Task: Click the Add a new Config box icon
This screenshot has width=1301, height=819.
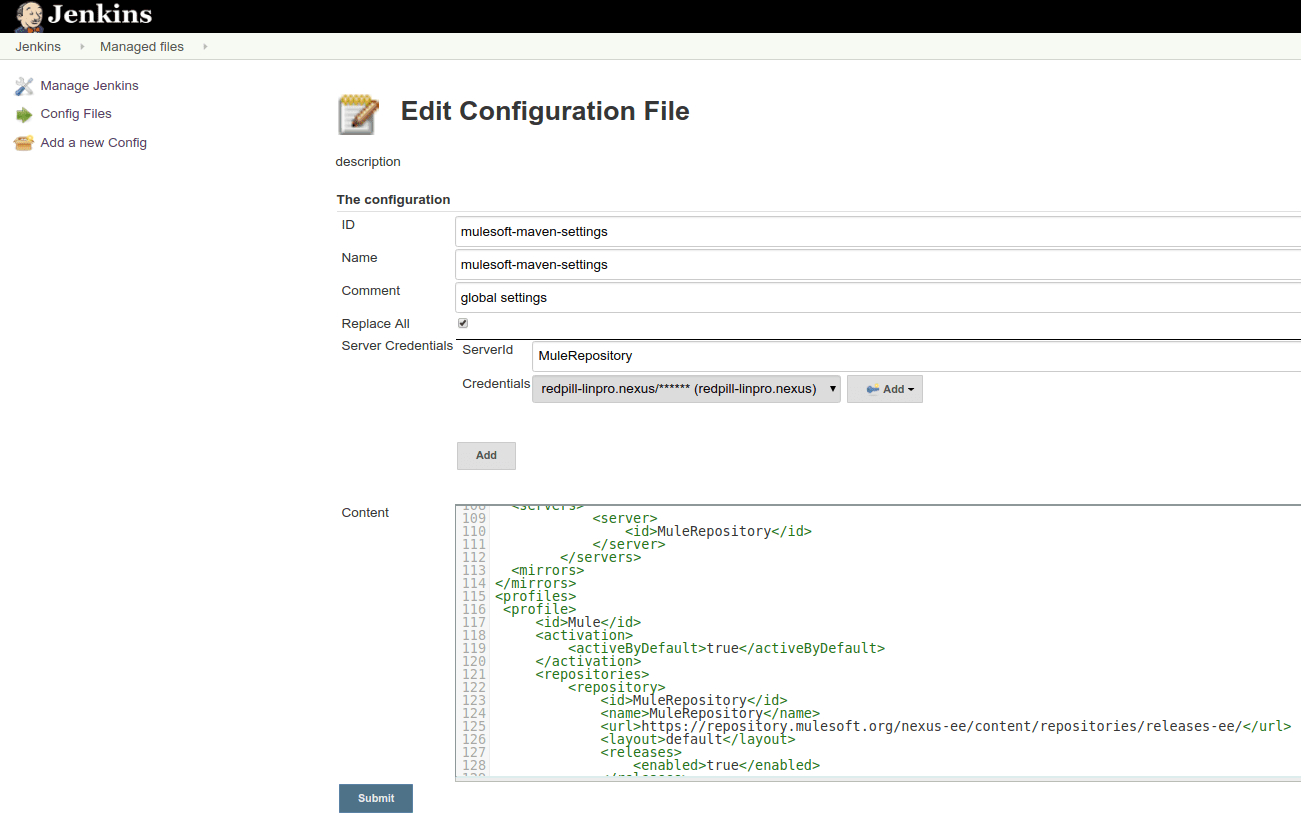Action: (x=24, y=143)
